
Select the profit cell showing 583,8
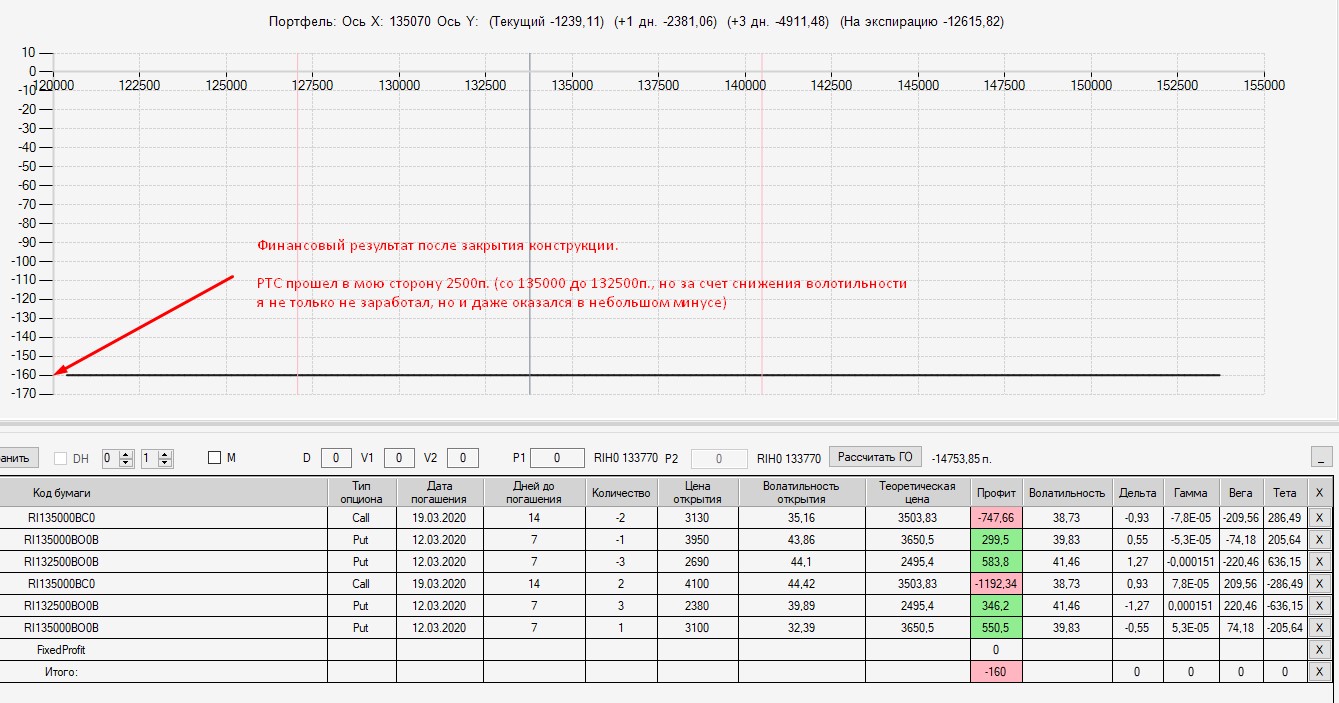(996, 561)
